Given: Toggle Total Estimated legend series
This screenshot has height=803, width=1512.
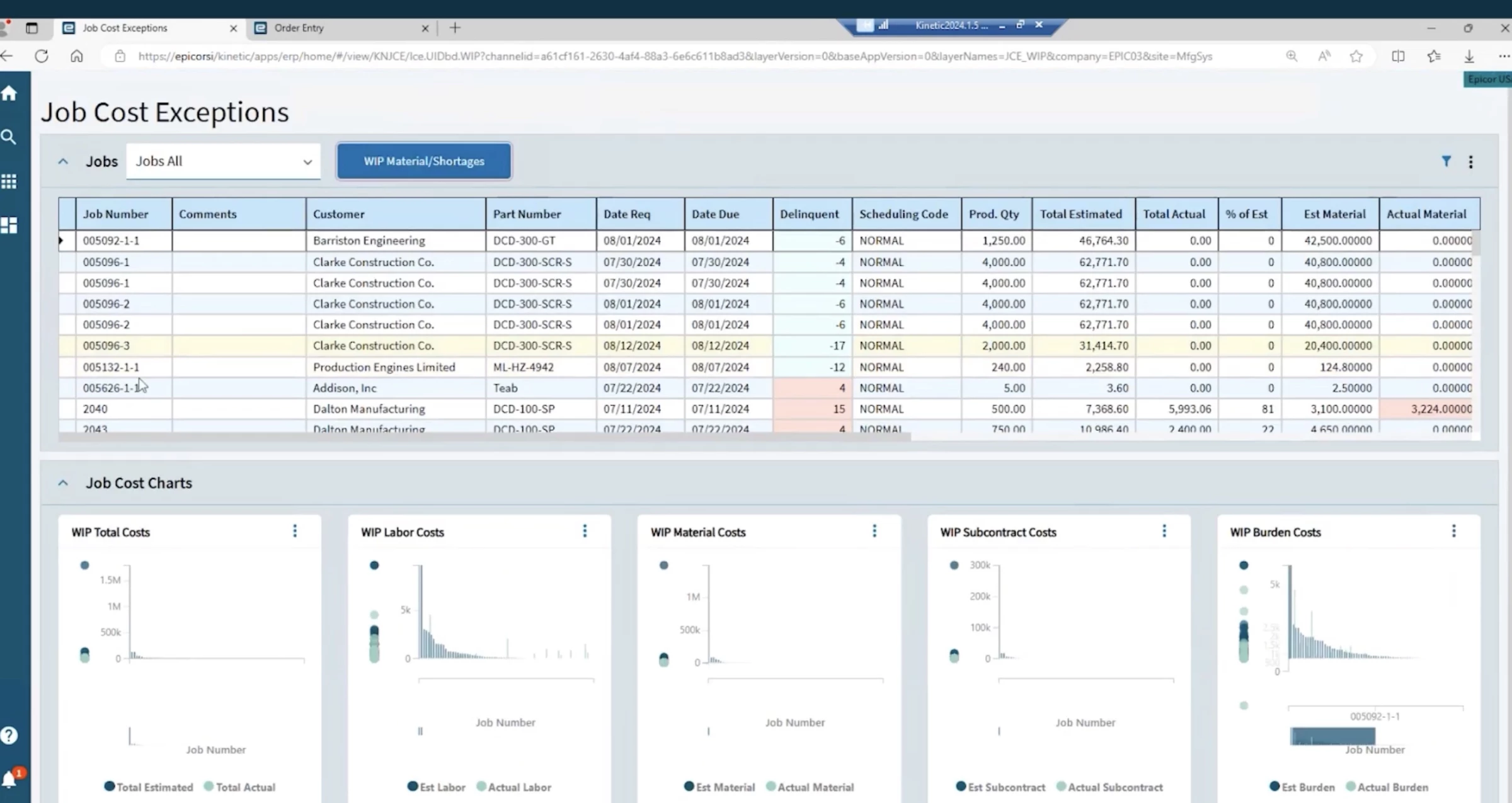Looking at the screenshot, I should (x=149, y=787).
